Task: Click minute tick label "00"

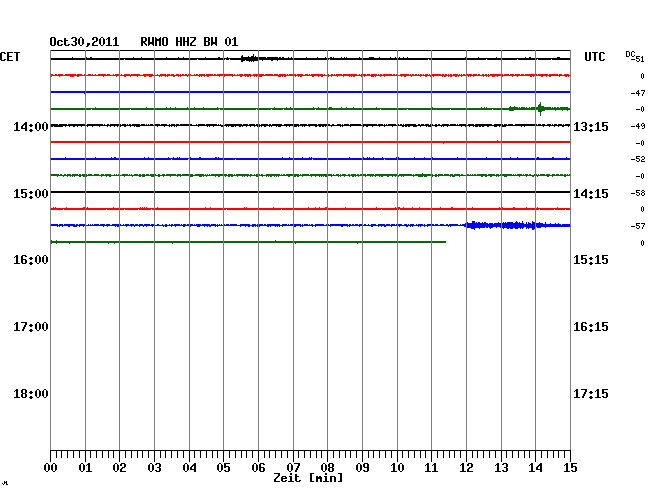Action: pos(51,468)
